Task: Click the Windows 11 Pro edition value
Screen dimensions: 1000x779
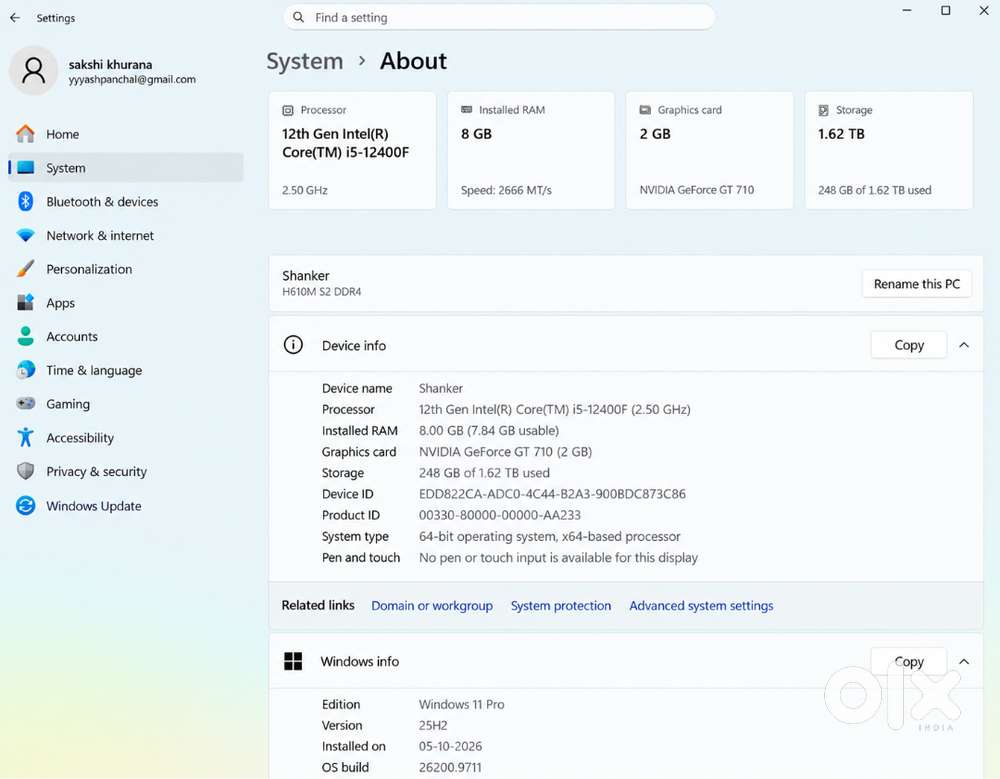Action: tap(461, 704)
